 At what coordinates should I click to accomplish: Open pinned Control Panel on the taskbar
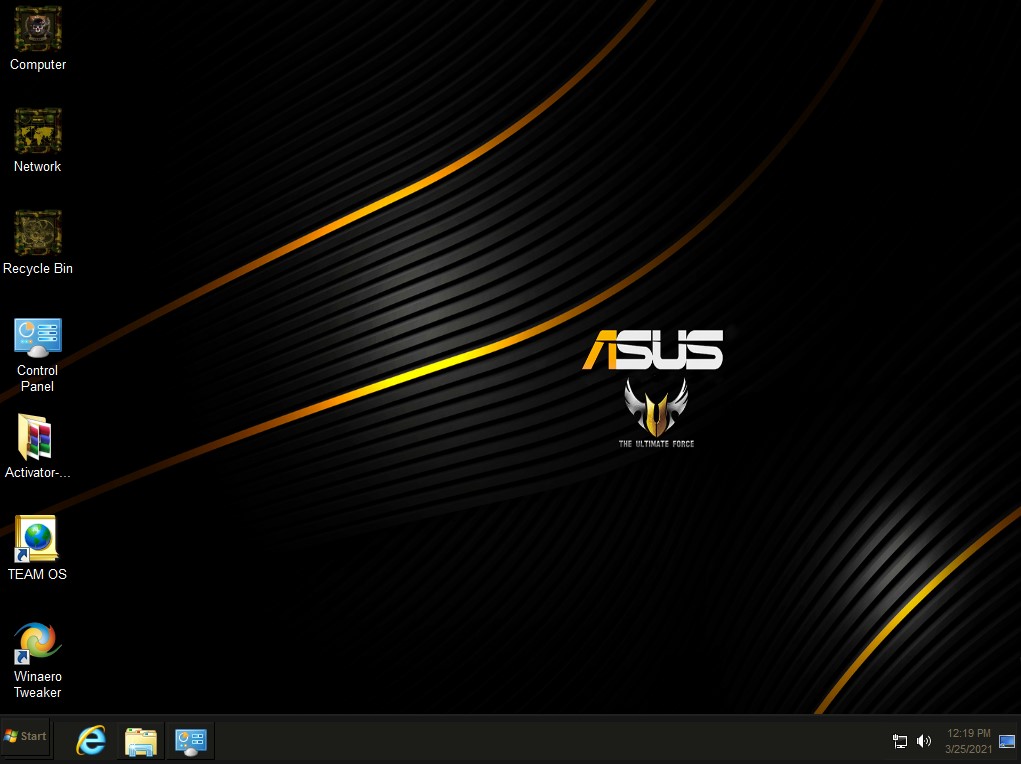tap(190, 741)
